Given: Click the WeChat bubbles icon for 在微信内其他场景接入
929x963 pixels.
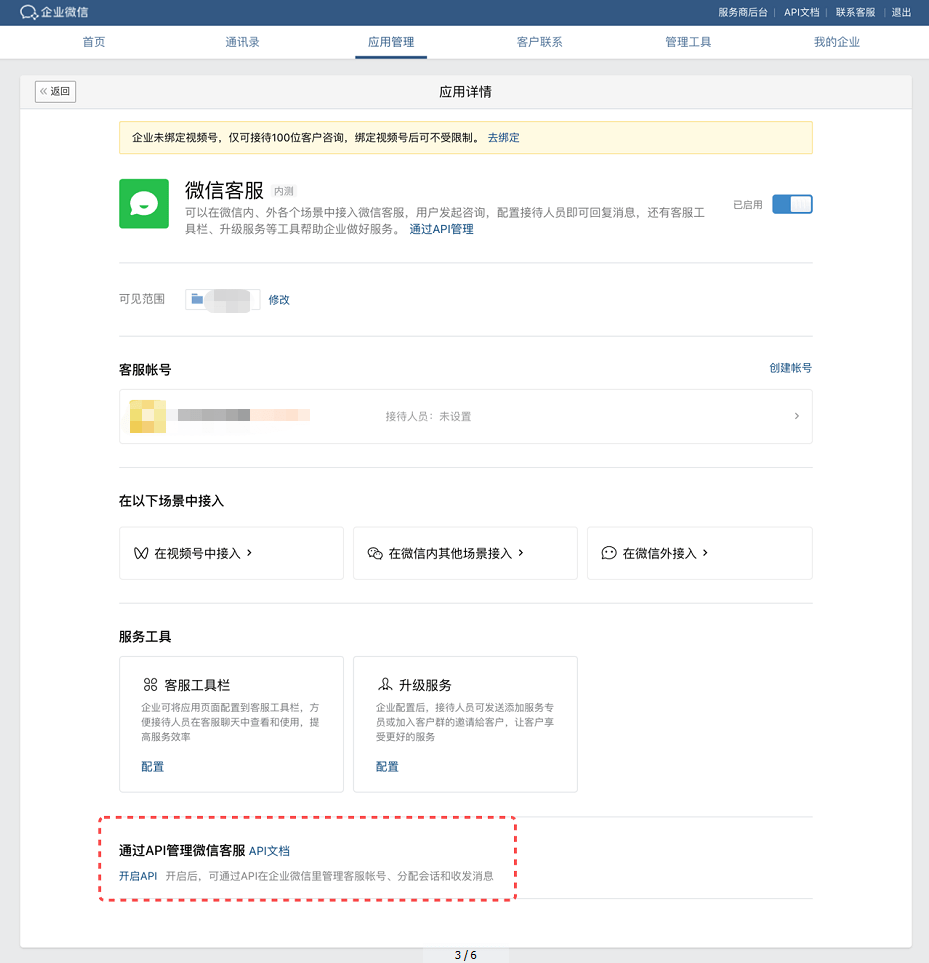Looking at the screenshot, I should [x=375, y=553].
